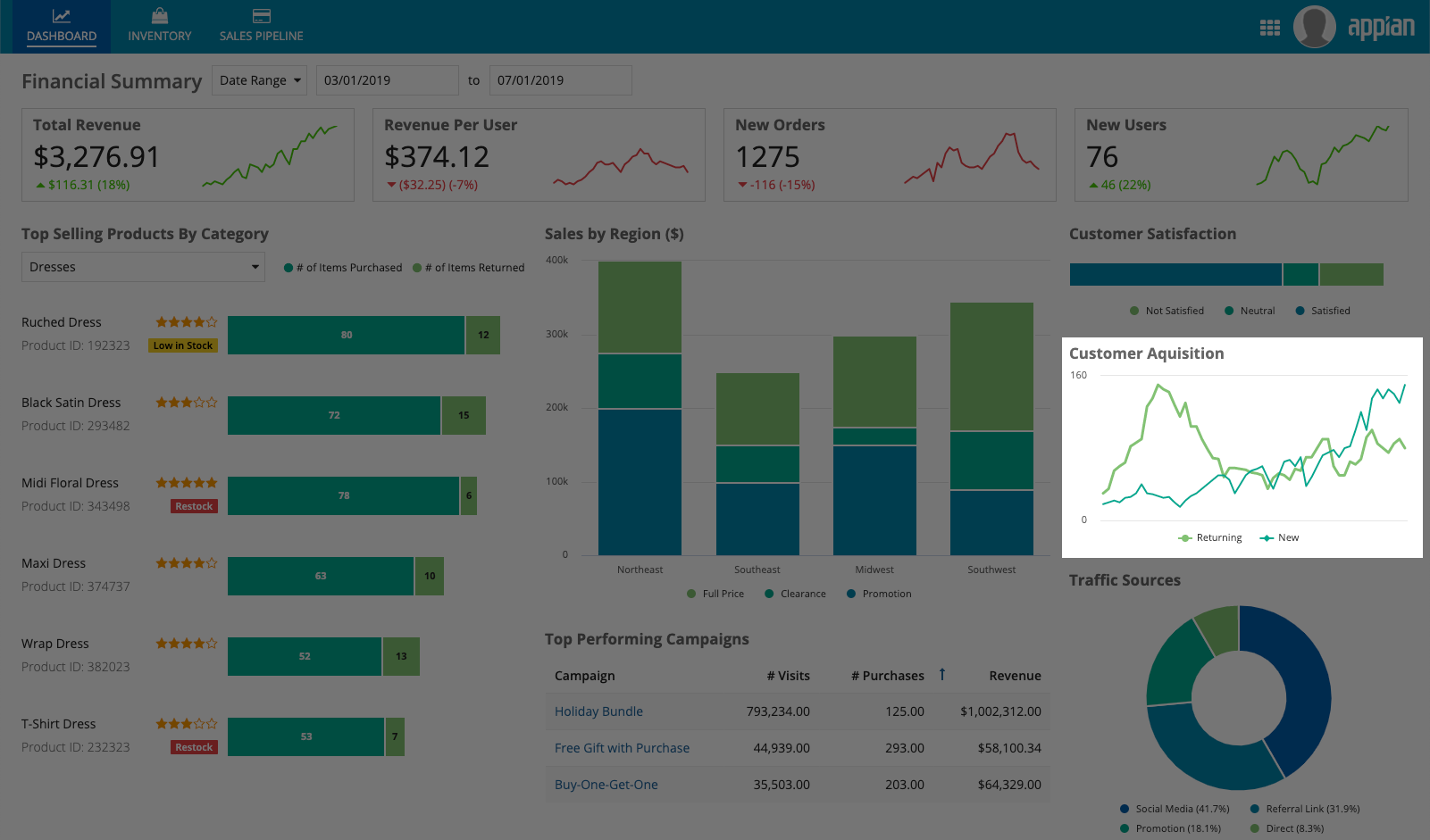Click the Neutral satisfaction legend item
This screenshot has width=1430, height=840.
point(1250,311)
